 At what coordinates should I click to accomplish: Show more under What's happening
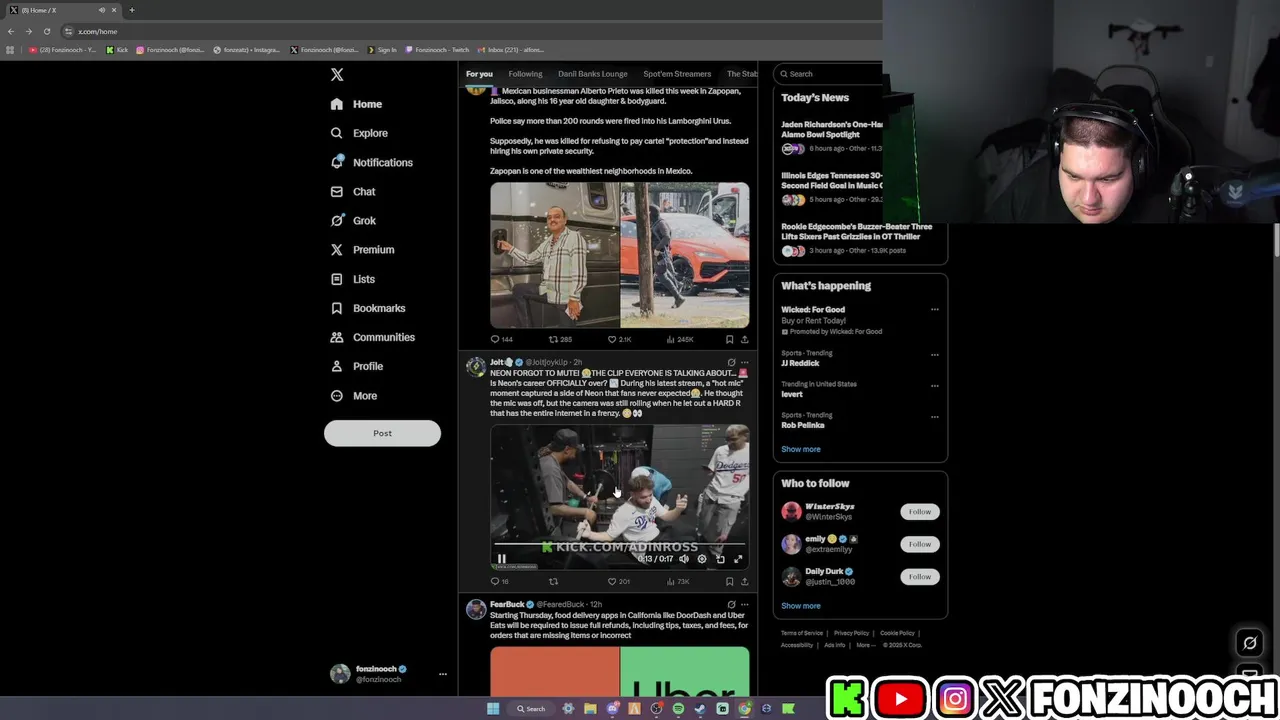click(801, 449)
